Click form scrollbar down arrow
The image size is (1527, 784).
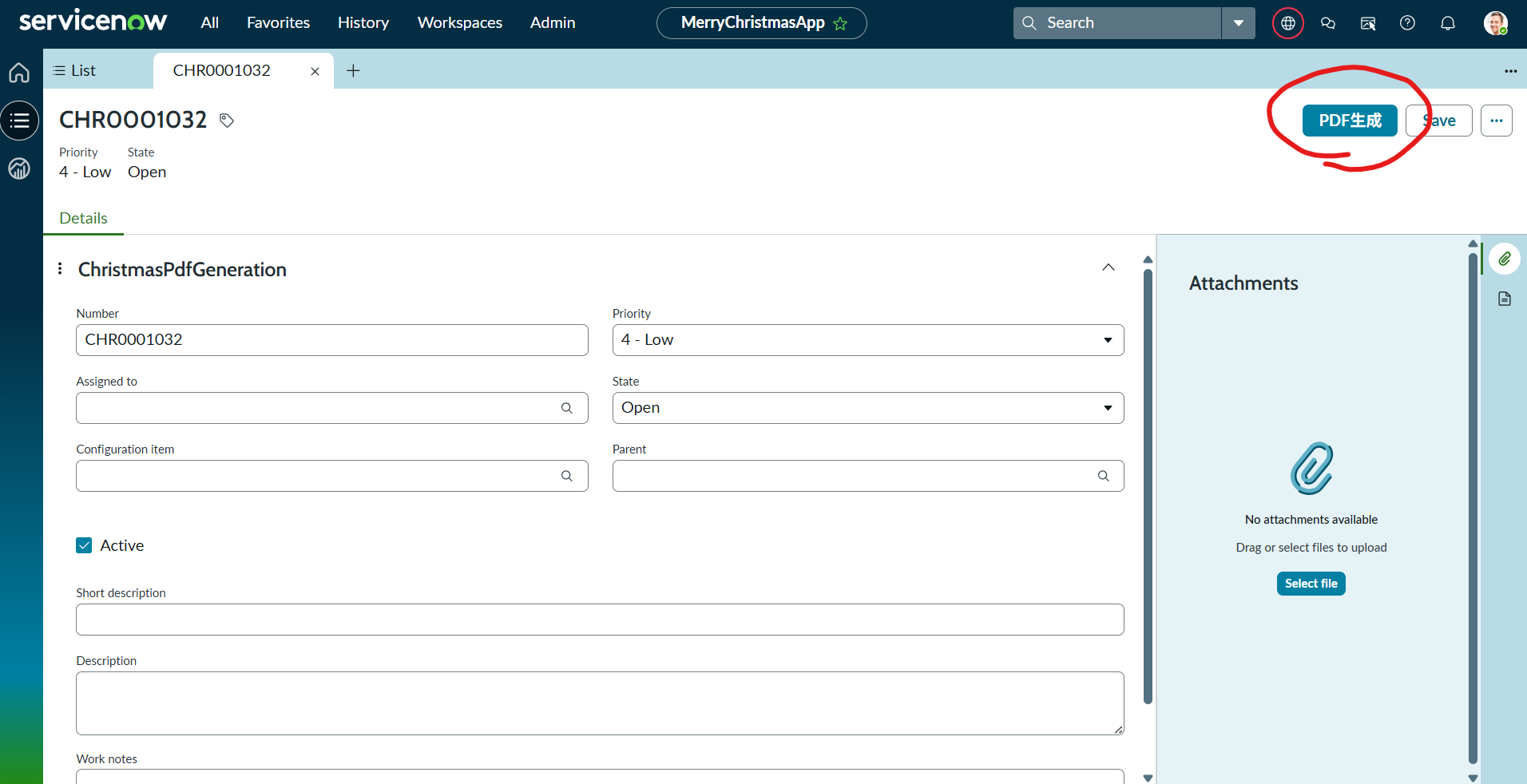(1148, 778)
